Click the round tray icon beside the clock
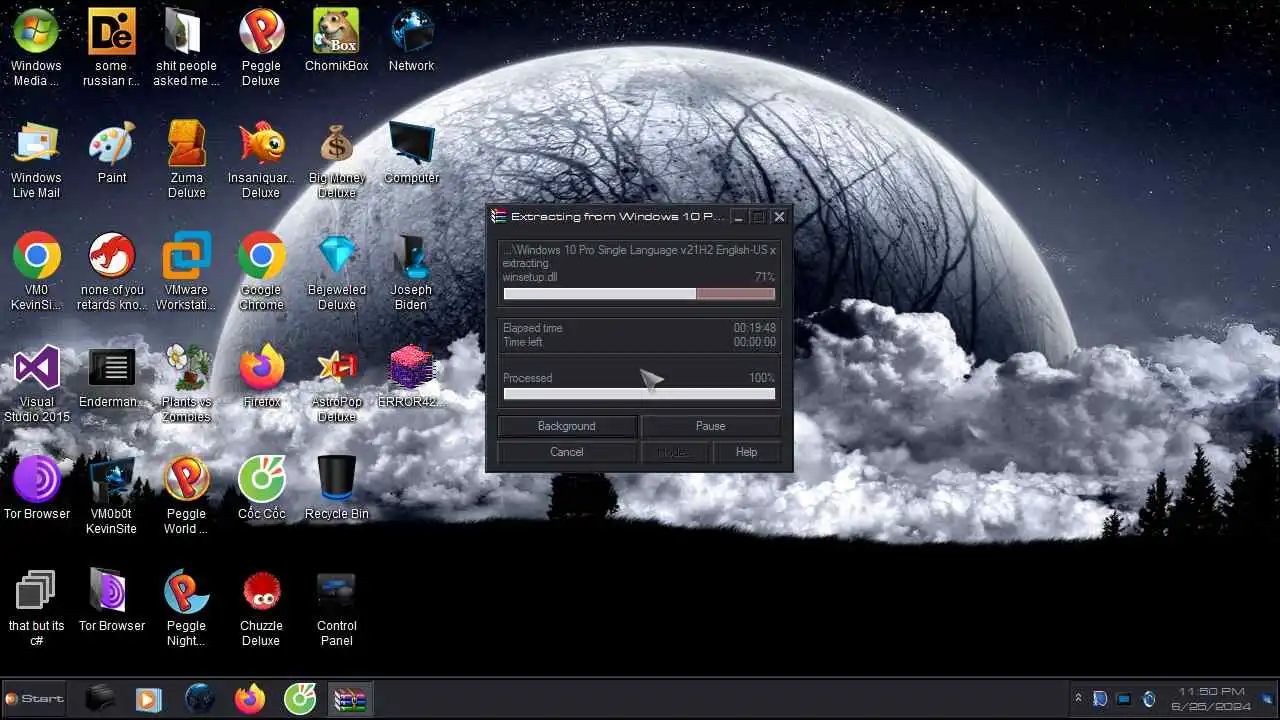 coord(1149,698)
